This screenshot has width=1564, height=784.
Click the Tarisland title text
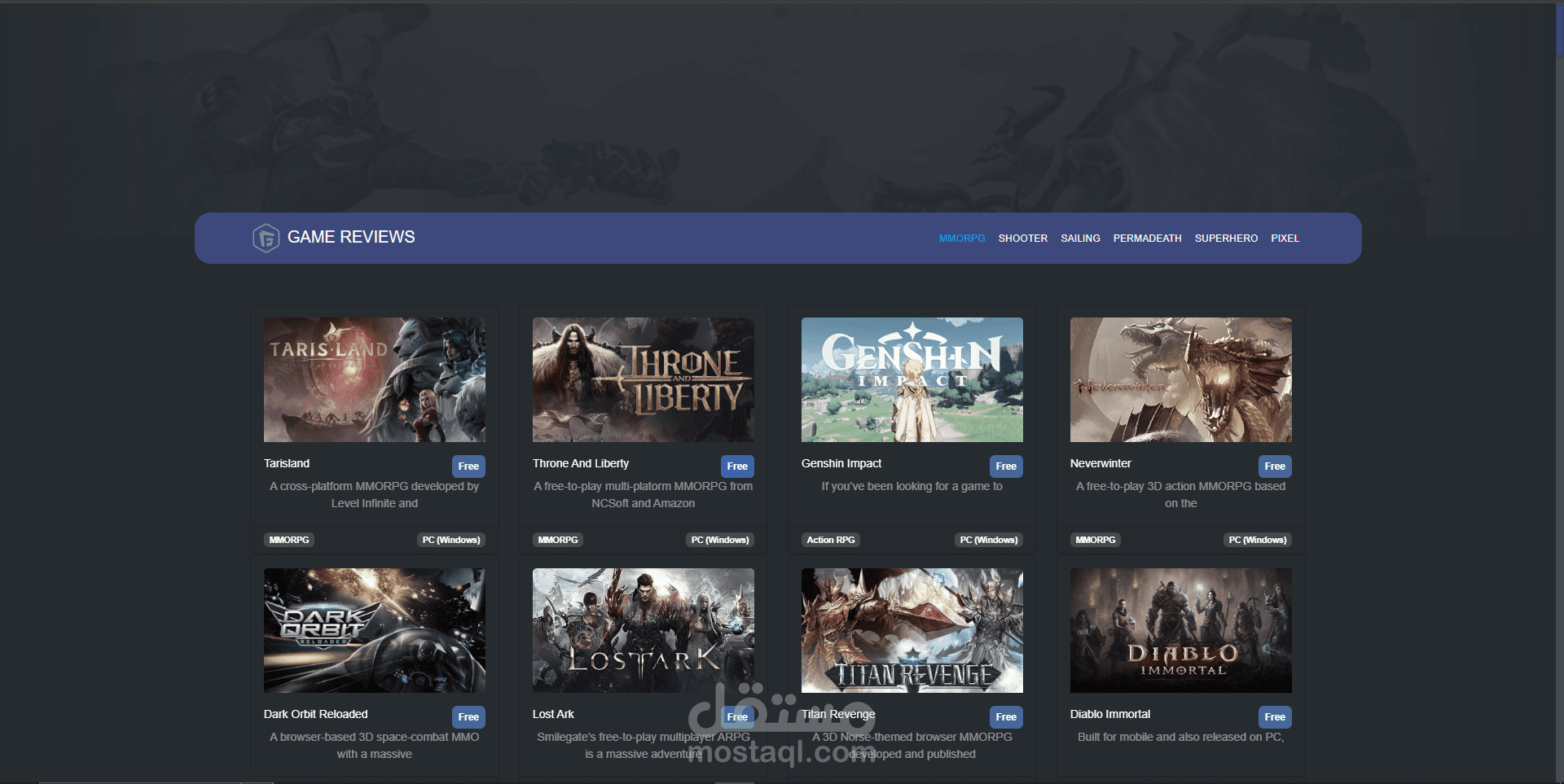click(x=287, y=463)
